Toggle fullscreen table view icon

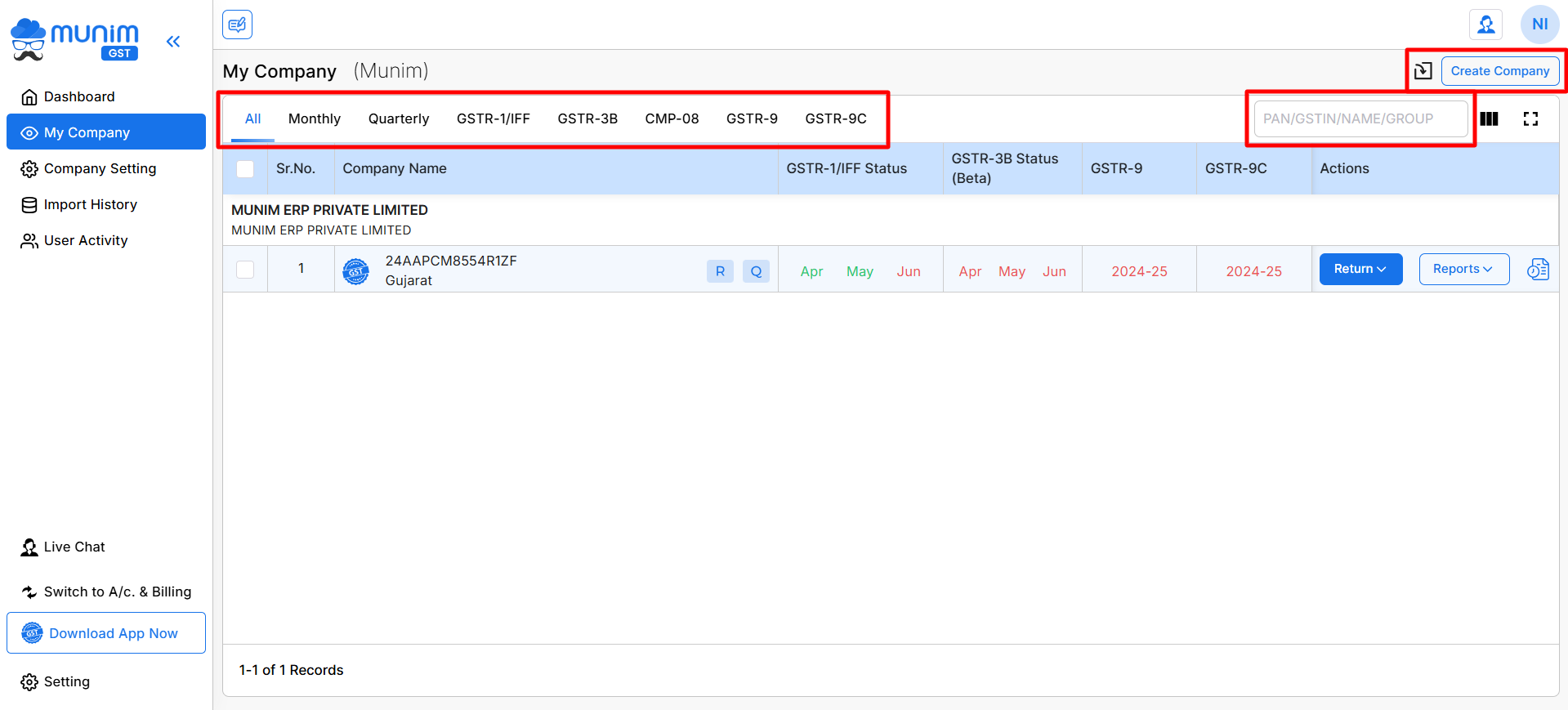pyautogui.click(x=1530, y=119)
